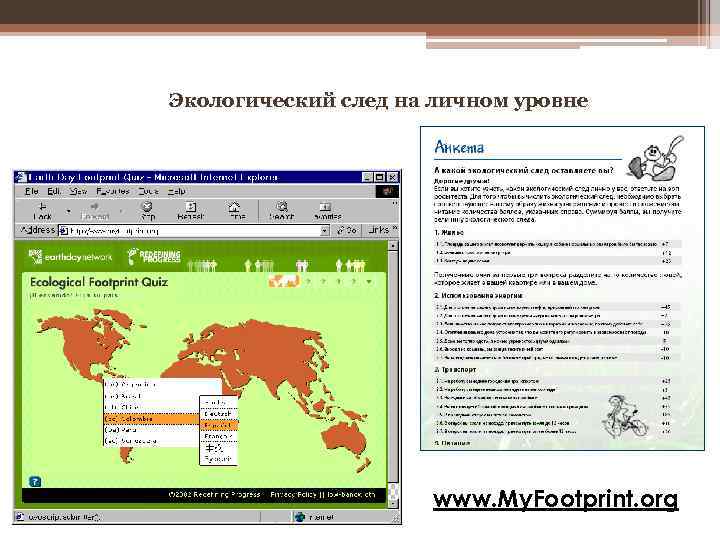The height and width of the screenshot is (540, 720).
Task: Open the View menu
Action: [x=79, y=191]
